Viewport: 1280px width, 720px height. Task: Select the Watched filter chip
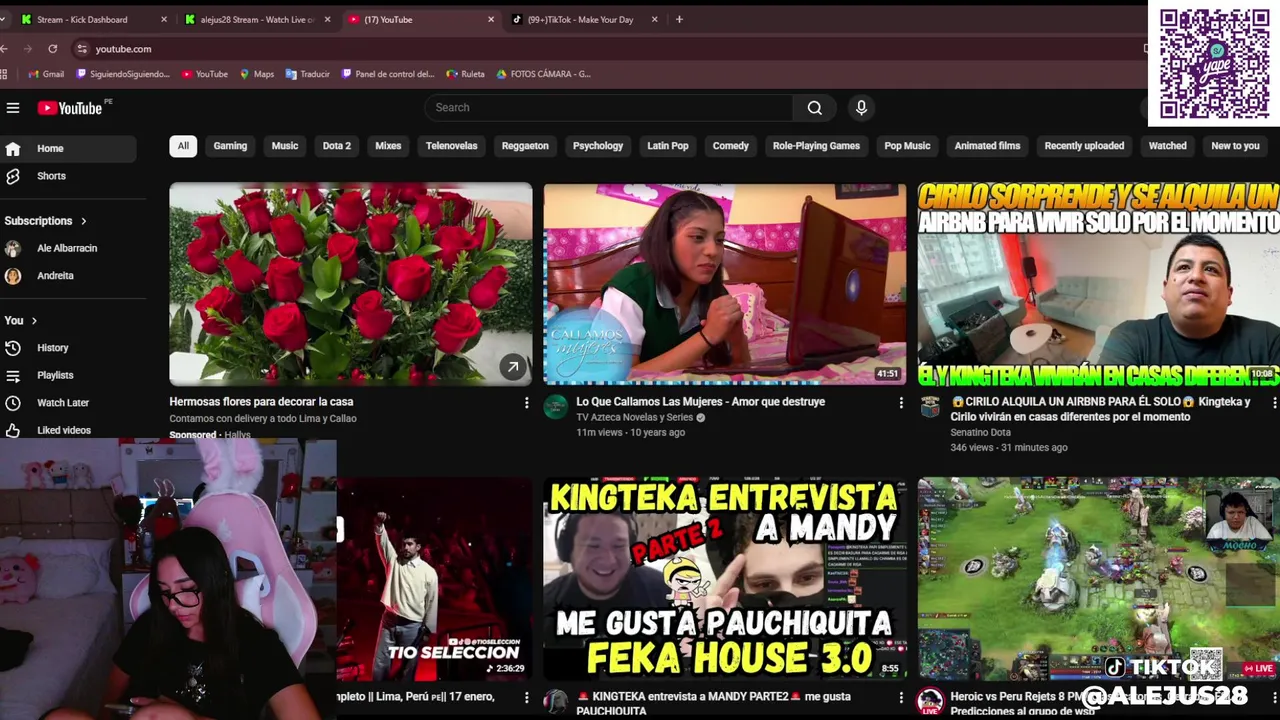[x=1167, y=146]
